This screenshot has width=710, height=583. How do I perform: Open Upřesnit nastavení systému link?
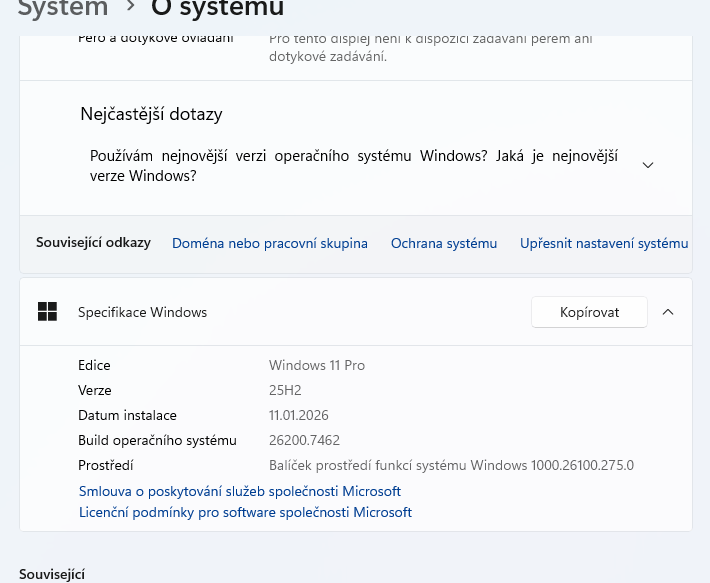coord(604,243)
